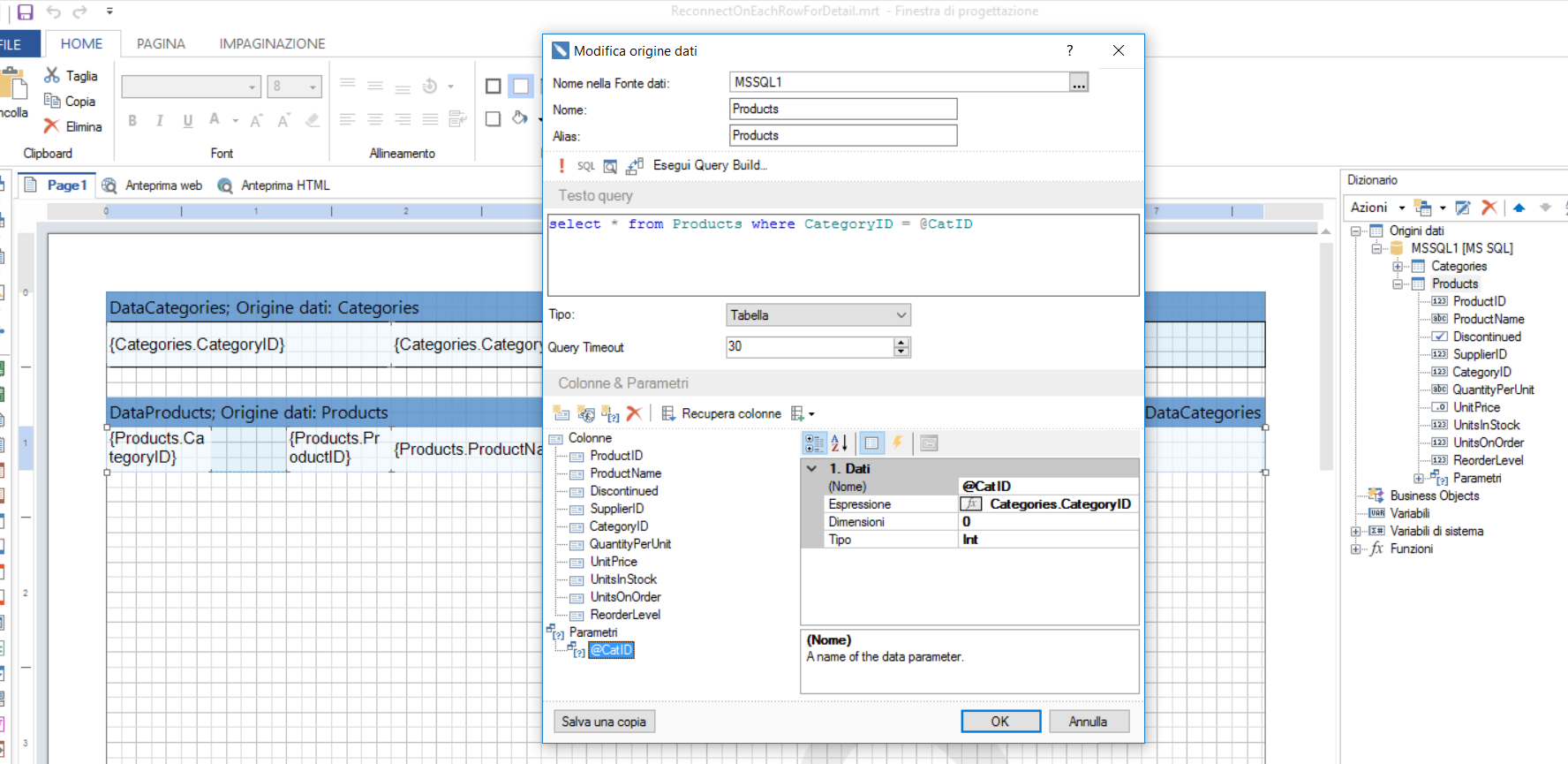The height and width of the screenshot is (764, 1568).
Task: Click the Nome input field 'Products'
Action: click(843, 110)
